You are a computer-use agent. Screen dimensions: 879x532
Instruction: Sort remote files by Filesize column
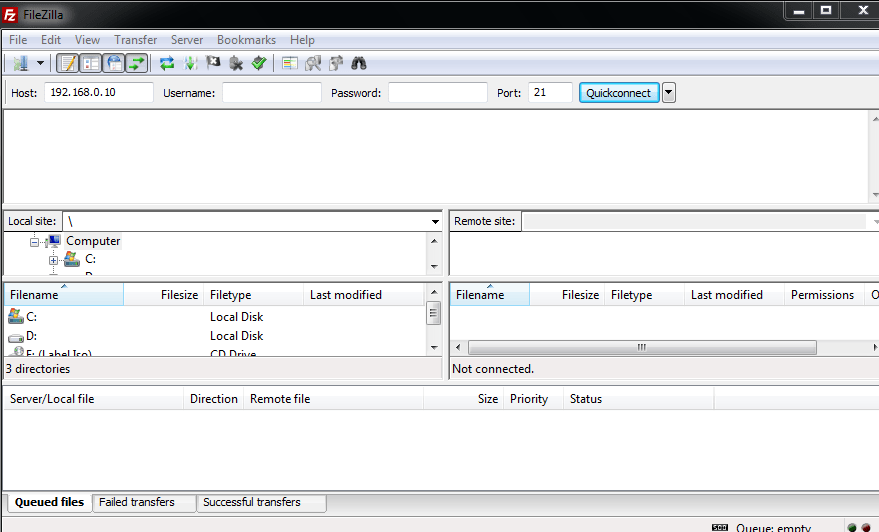click(567, 295)
